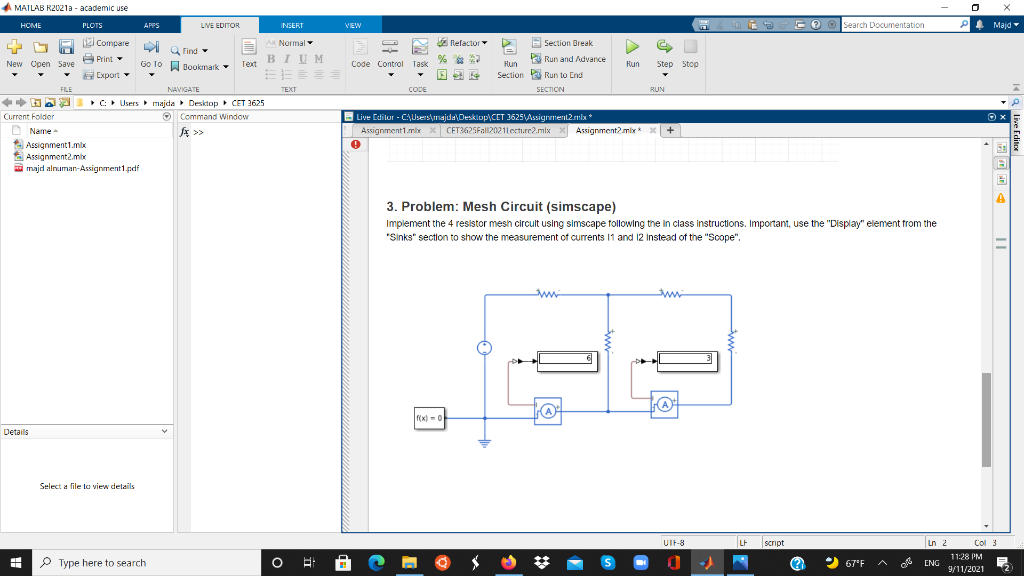1024x576 pixels.
Task: Apply italic formatting to text
Action: point(287,58)
